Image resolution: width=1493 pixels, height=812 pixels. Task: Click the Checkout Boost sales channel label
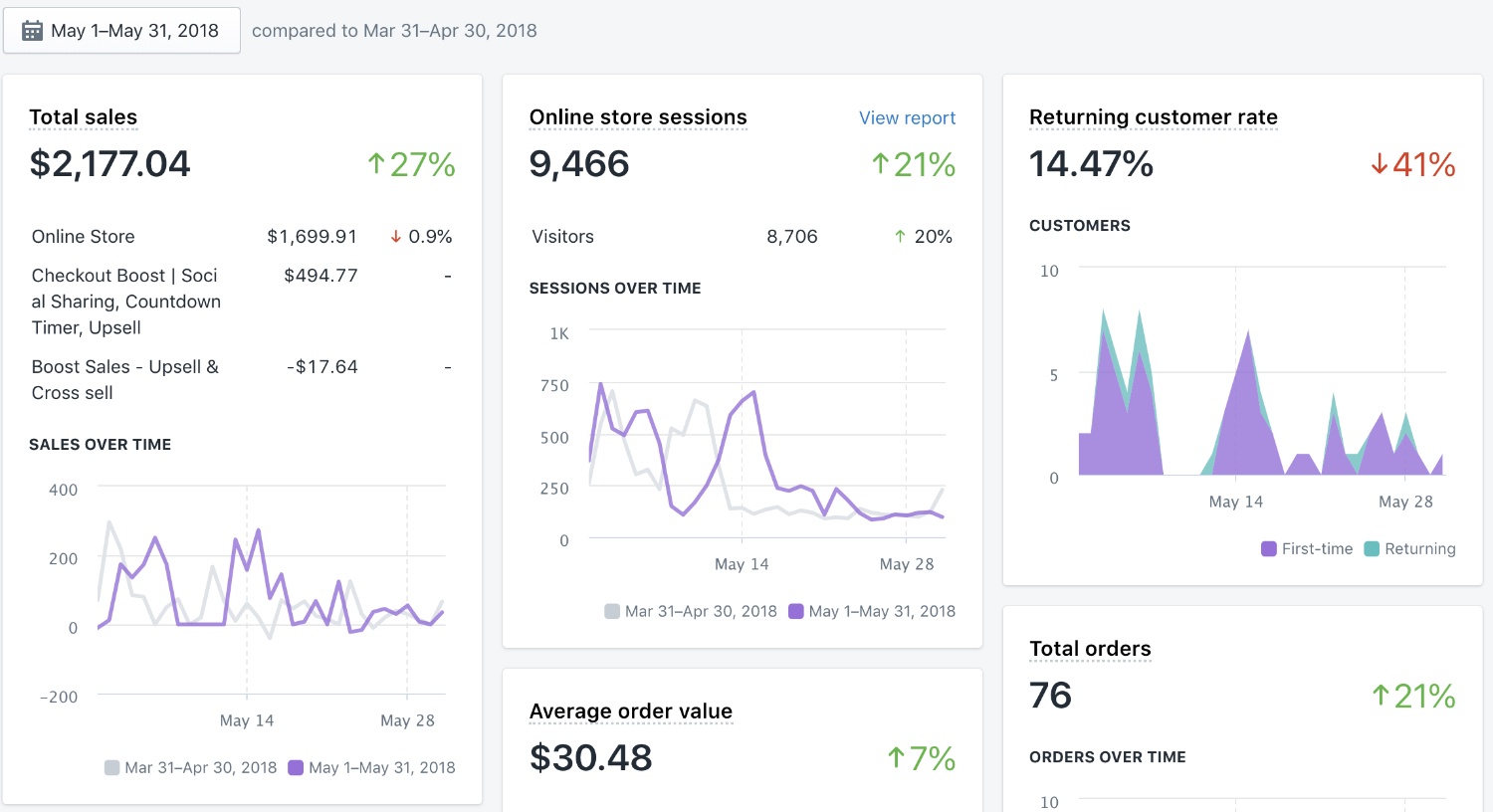coord(126,302)
